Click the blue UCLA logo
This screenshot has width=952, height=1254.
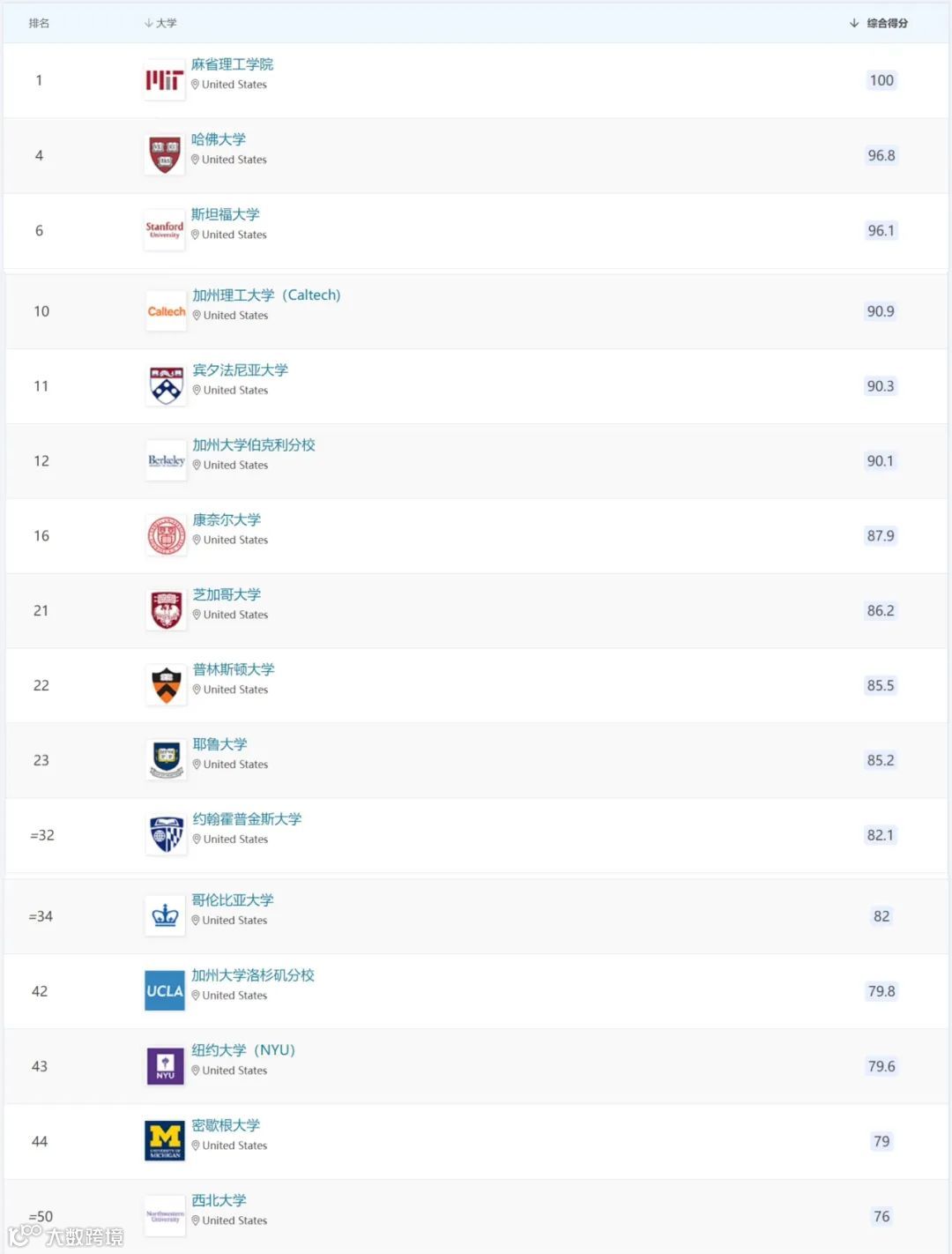pos(165,991)
